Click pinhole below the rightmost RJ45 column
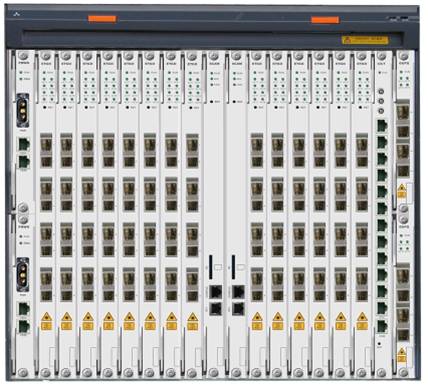428x387 pixels. pyautogui.click(x=380, y=343)
